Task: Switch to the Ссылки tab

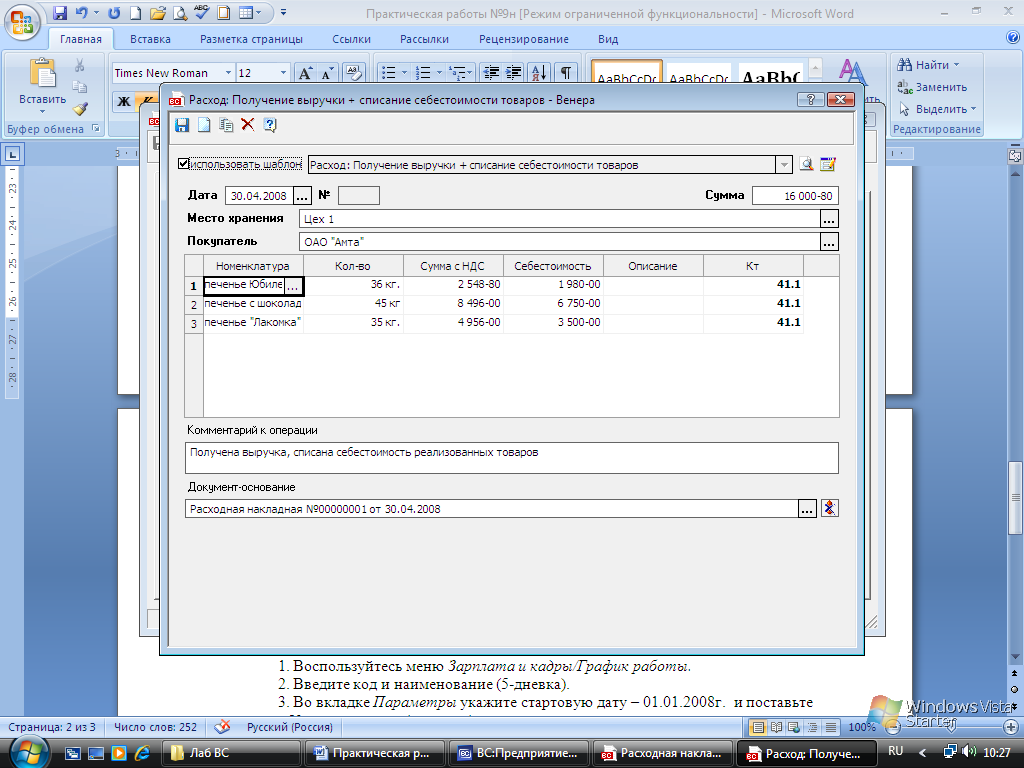Action: tap(351, 39)
